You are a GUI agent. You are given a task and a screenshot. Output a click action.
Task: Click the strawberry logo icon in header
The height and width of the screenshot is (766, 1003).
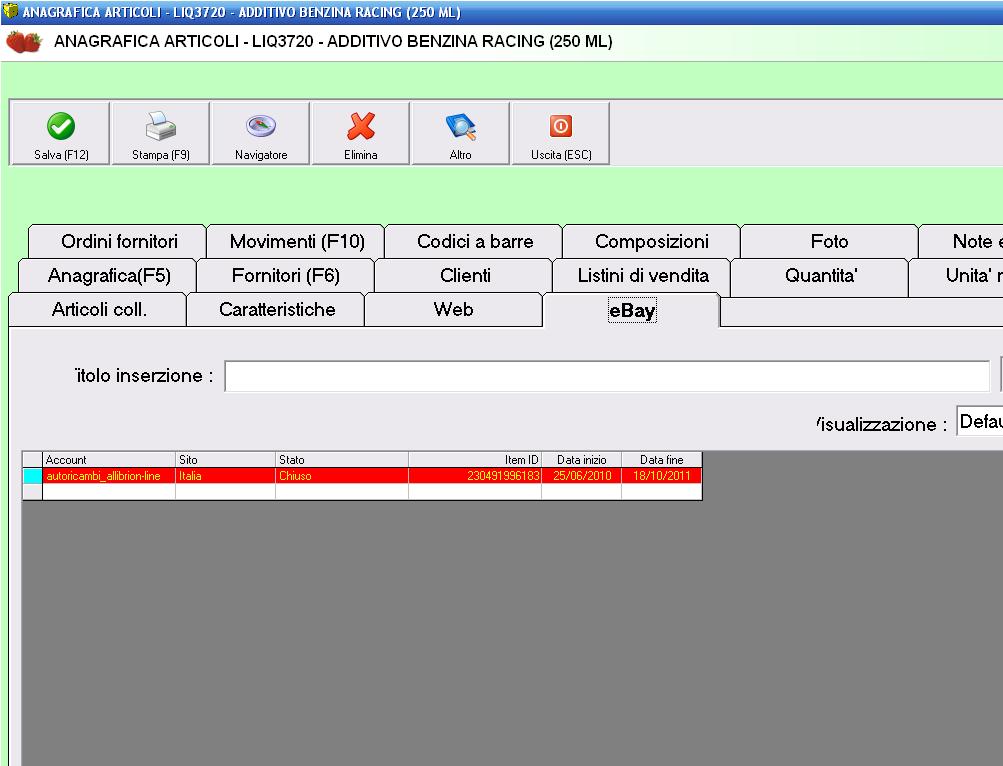24,42
